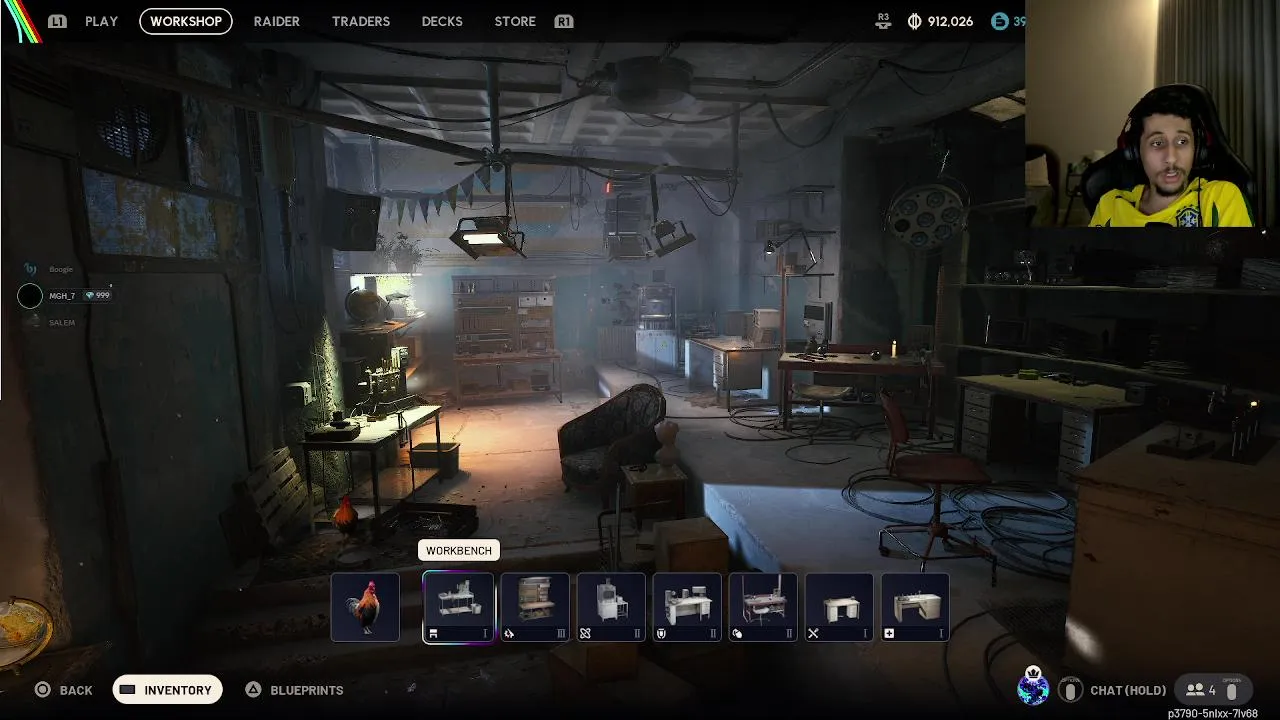The image size is (1280, 720).
Task: Switch to the RAIDER tab
Action: coord(276,21)
